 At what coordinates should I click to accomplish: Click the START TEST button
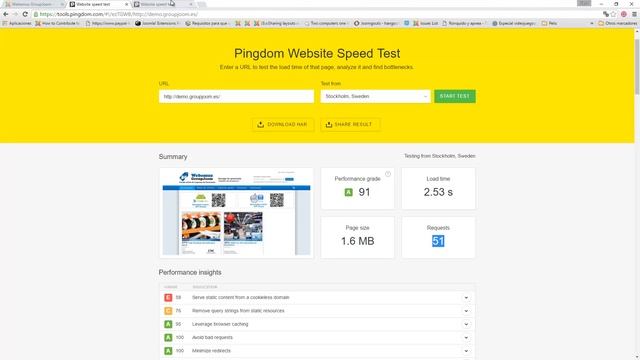point(455,96)
